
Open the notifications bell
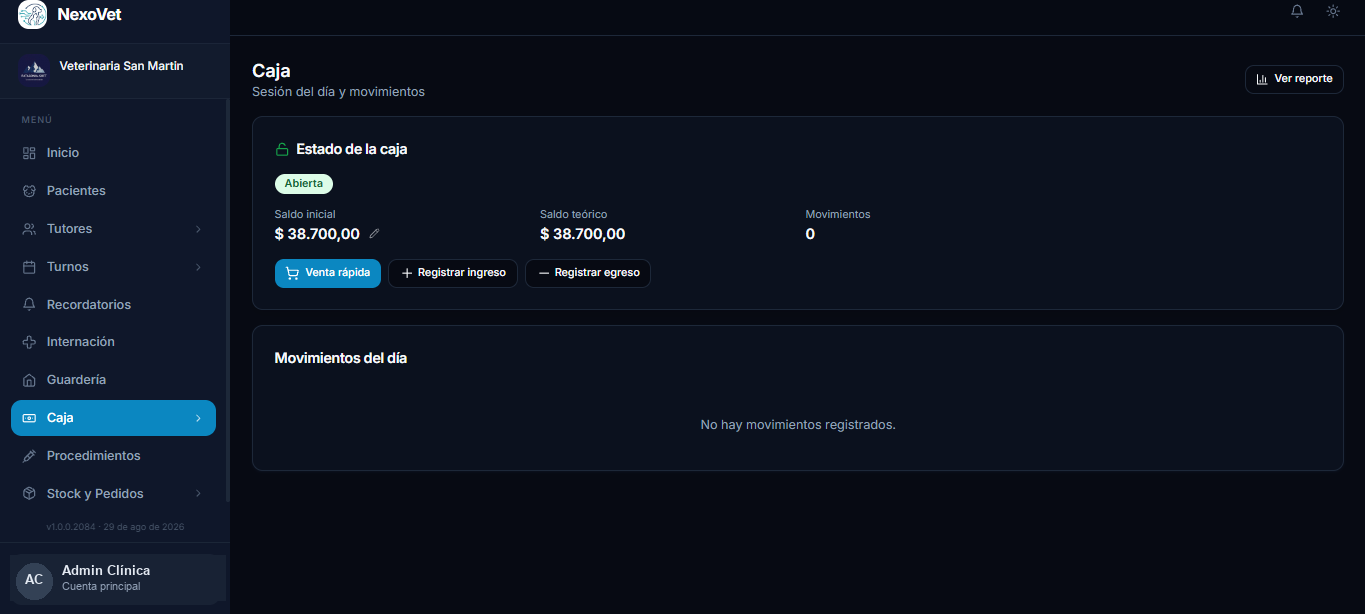(1297, 11)
